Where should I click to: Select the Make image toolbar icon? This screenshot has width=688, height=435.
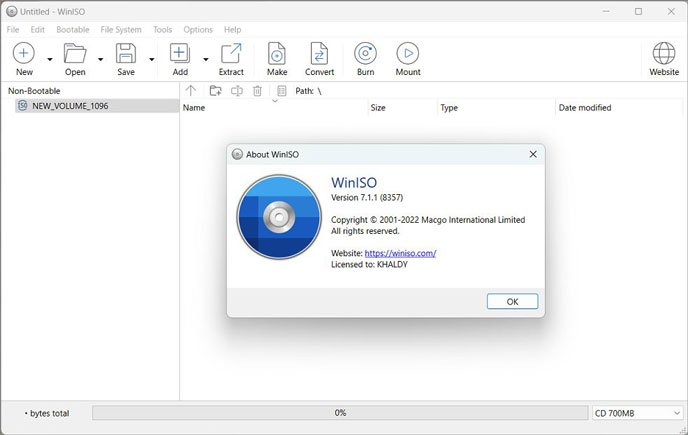click(277, 54)
